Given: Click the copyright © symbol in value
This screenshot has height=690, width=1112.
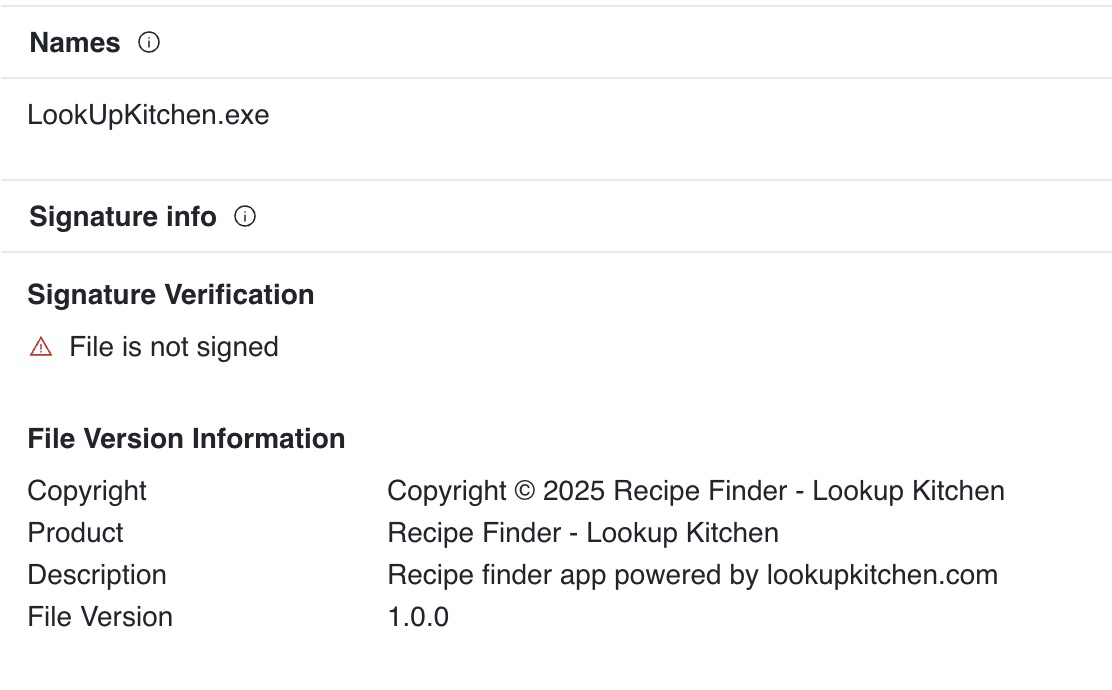Looking at the screenshot, I should [x=524, y=491].
